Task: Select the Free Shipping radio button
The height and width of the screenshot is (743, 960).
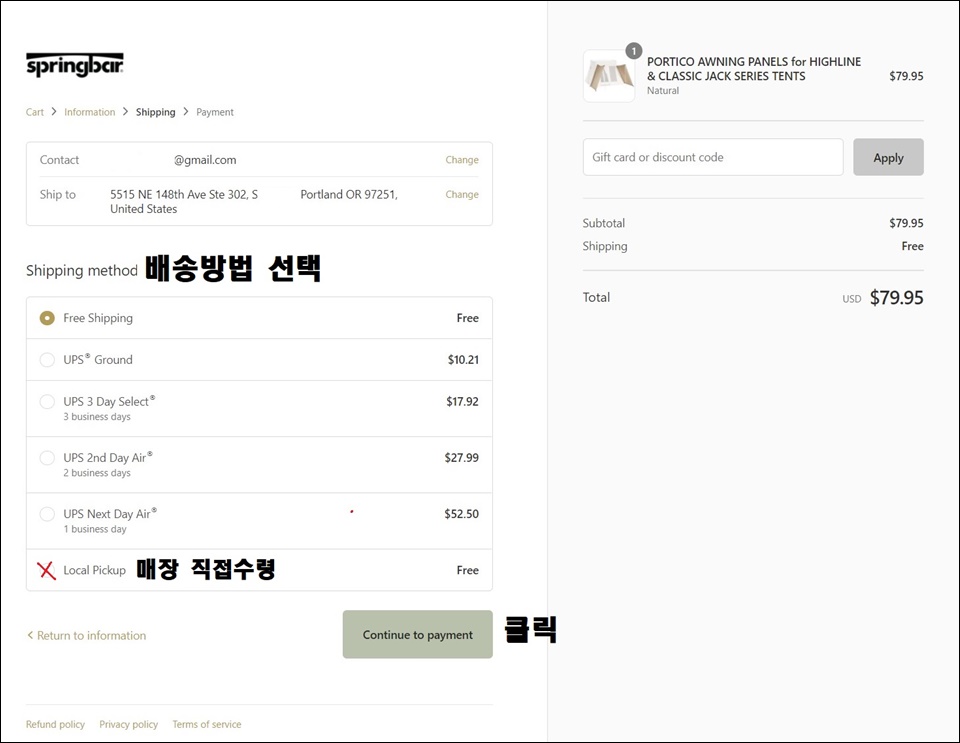Action: pyautogui.click(x=47, y=318)
